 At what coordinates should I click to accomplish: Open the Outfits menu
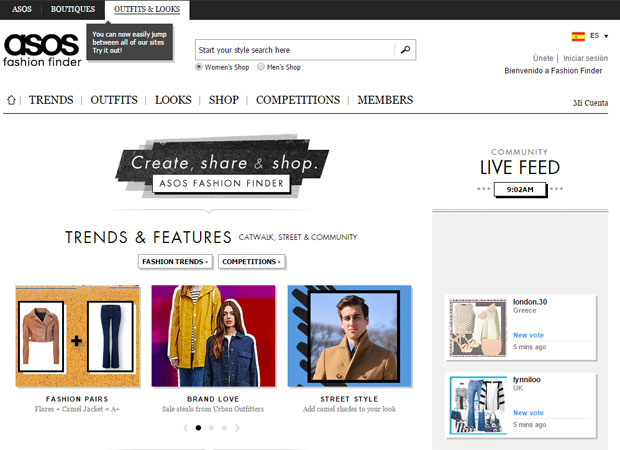(114, 100)
